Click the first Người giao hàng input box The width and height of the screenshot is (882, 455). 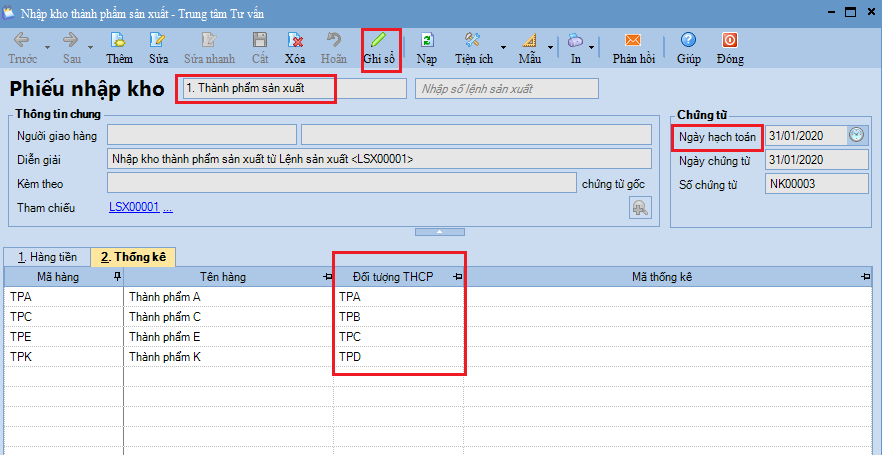click(202, 135)
